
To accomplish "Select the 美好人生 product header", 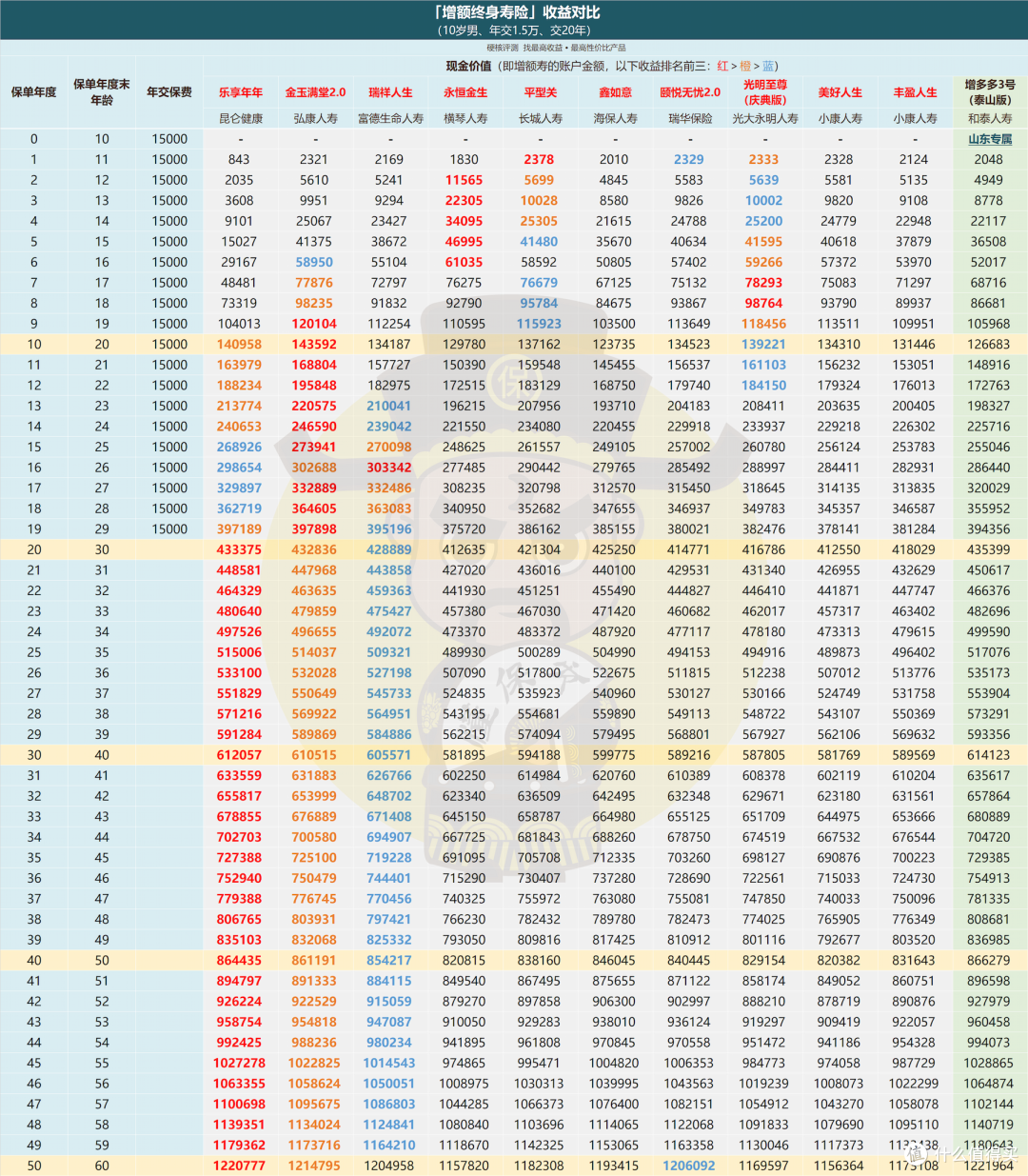I will click(x=840, y=92).
